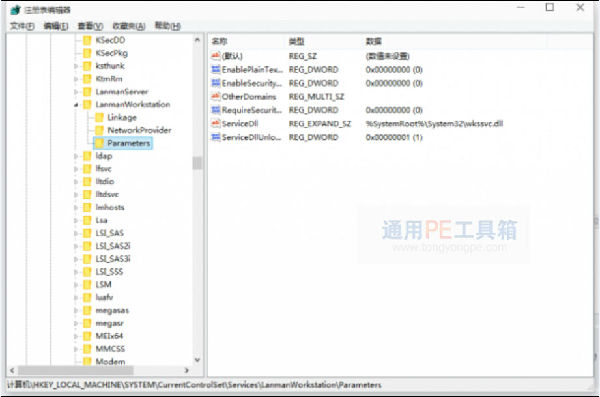Expand the KtmRm tree node

(x=76, y=79)
